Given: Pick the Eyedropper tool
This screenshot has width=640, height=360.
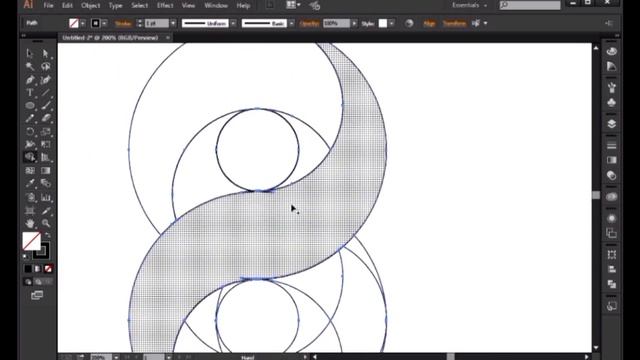Looking at the screenshot, I should point(30,184).
